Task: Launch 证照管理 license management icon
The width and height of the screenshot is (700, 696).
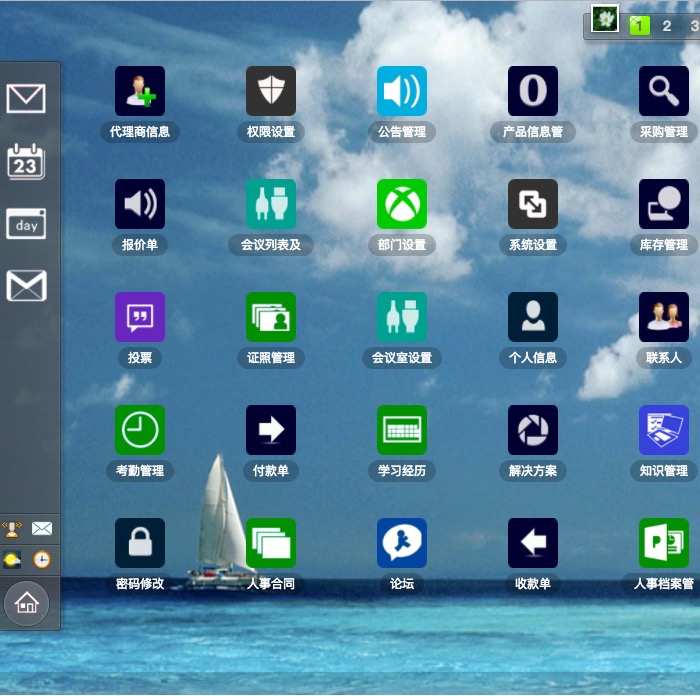Action: pos(271,317)
